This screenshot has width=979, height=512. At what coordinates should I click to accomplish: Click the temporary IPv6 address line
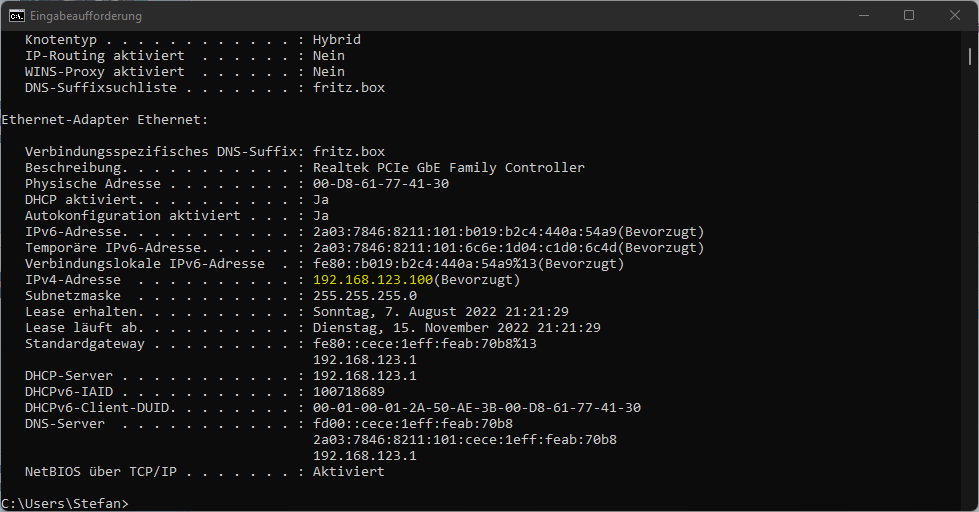pyautogui.click(x=365, y=248)
